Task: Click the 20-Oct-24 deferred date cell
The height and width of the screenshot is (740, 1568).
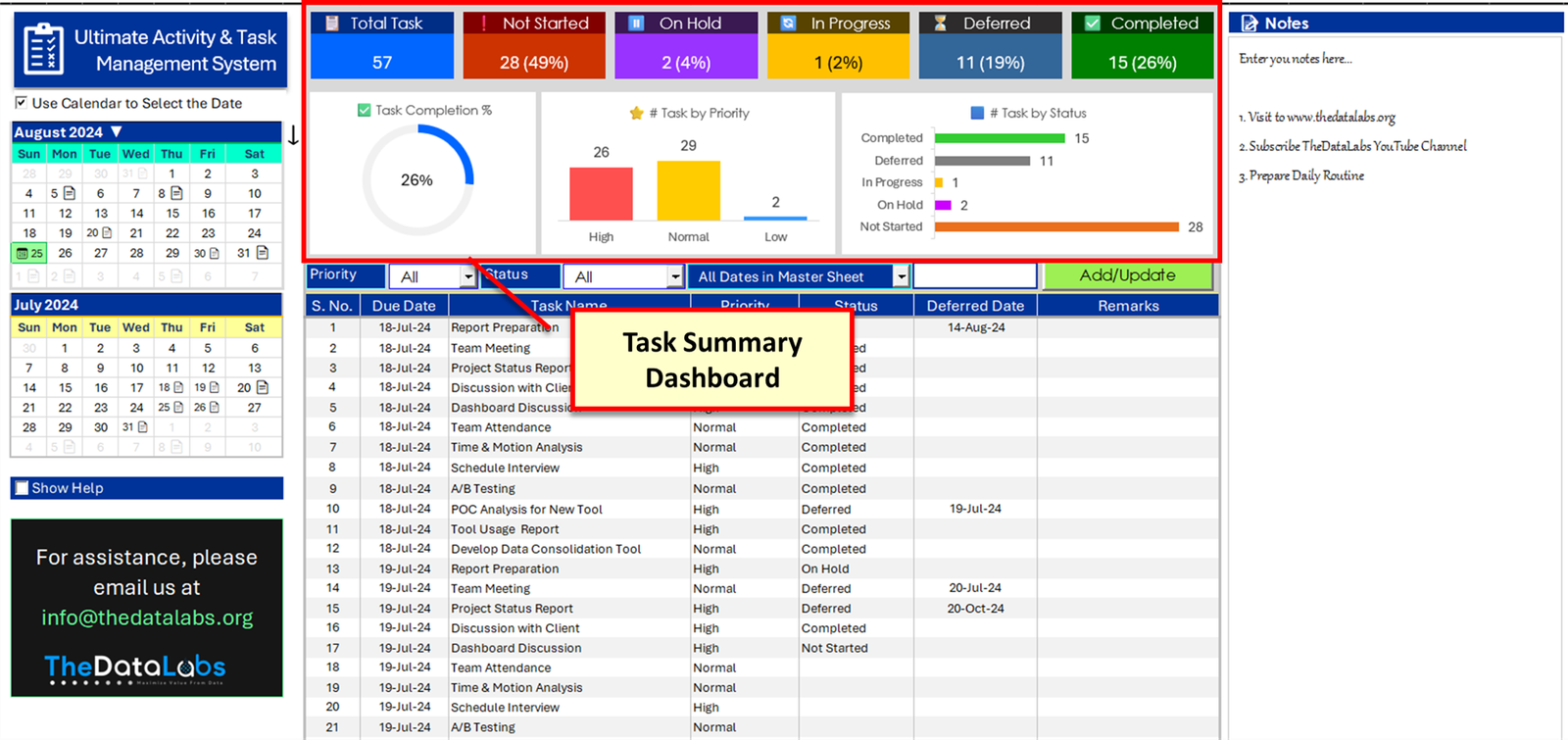Action: pos(976,609)
